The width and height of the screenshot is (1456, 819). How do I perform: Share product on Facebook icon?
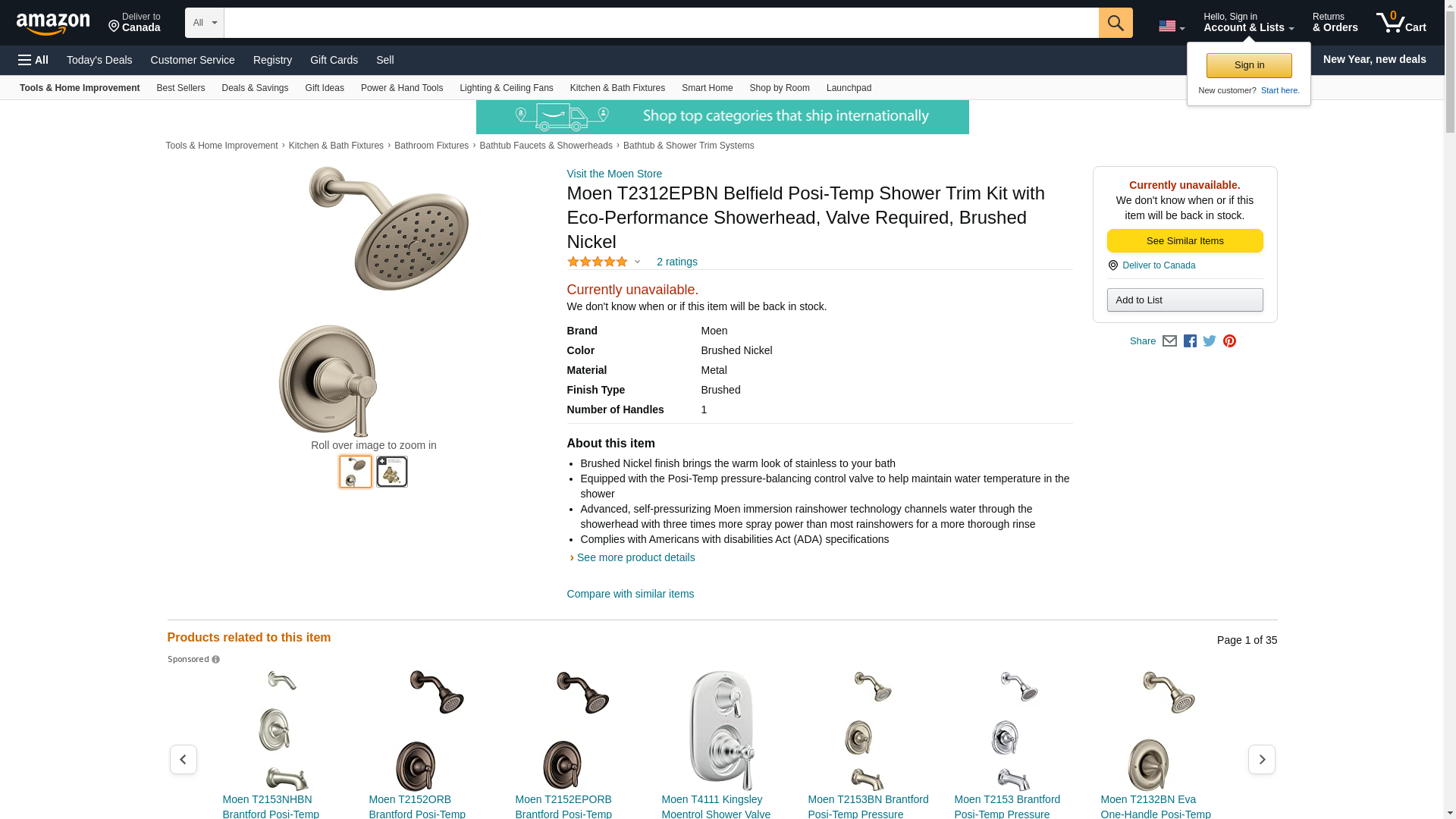1190,341
